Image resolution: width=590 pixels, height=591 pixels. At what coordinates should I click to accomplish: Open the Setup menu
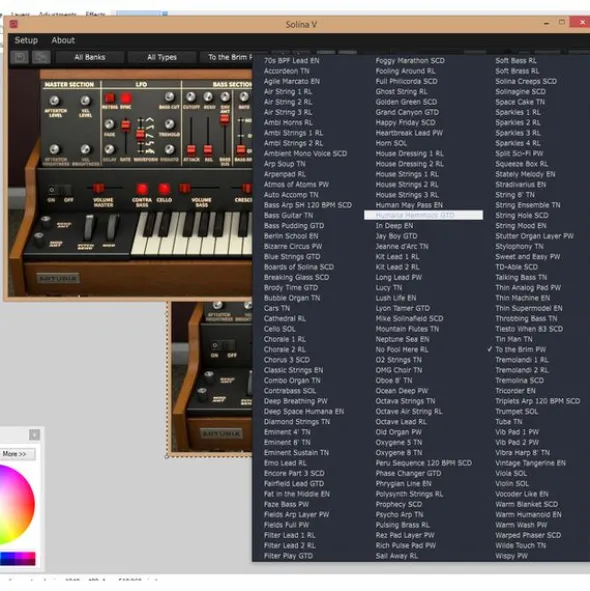[x=26, y=40]
